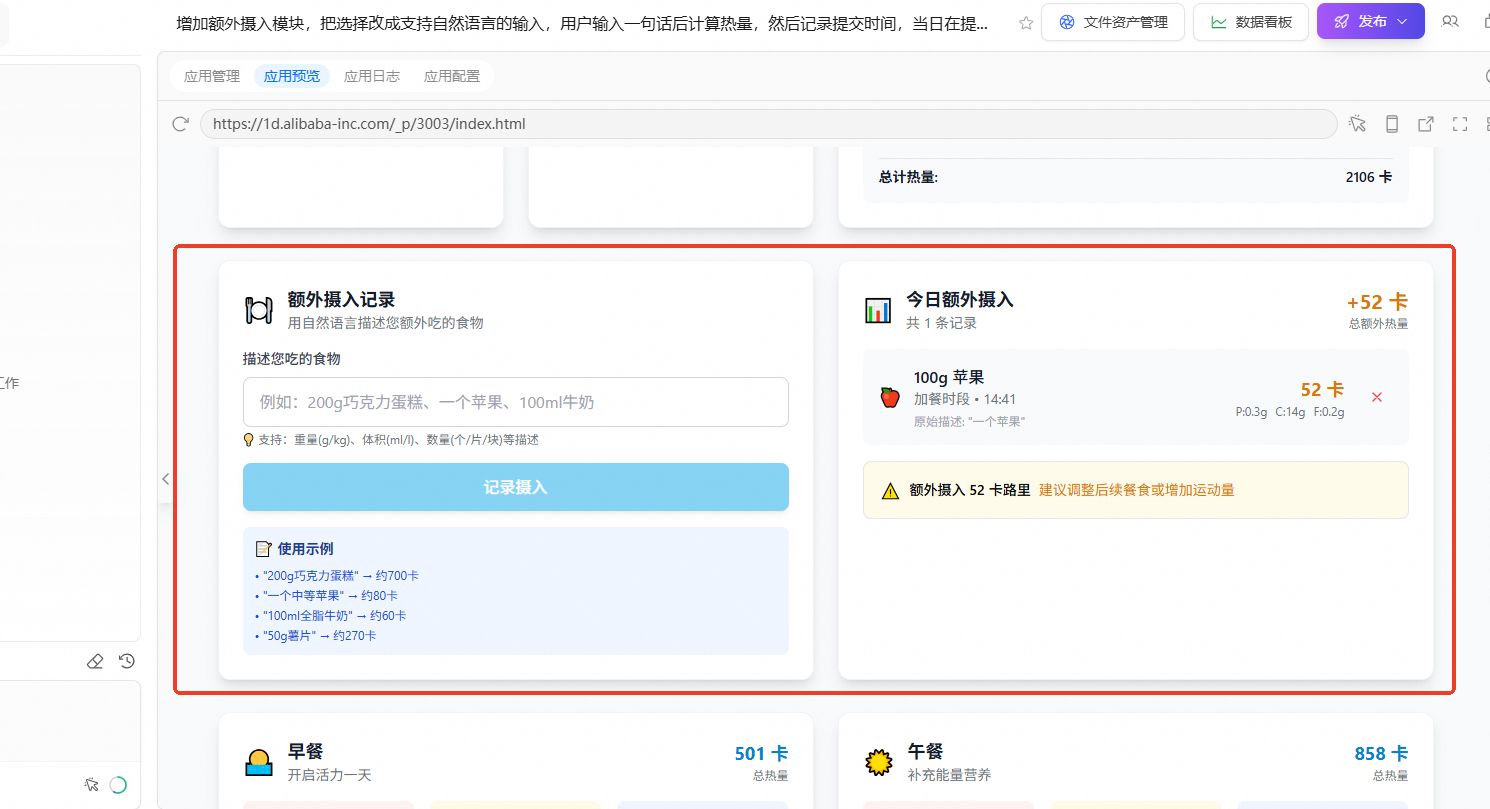Click the 今日额外摄入 heading

tap(960, 299)
